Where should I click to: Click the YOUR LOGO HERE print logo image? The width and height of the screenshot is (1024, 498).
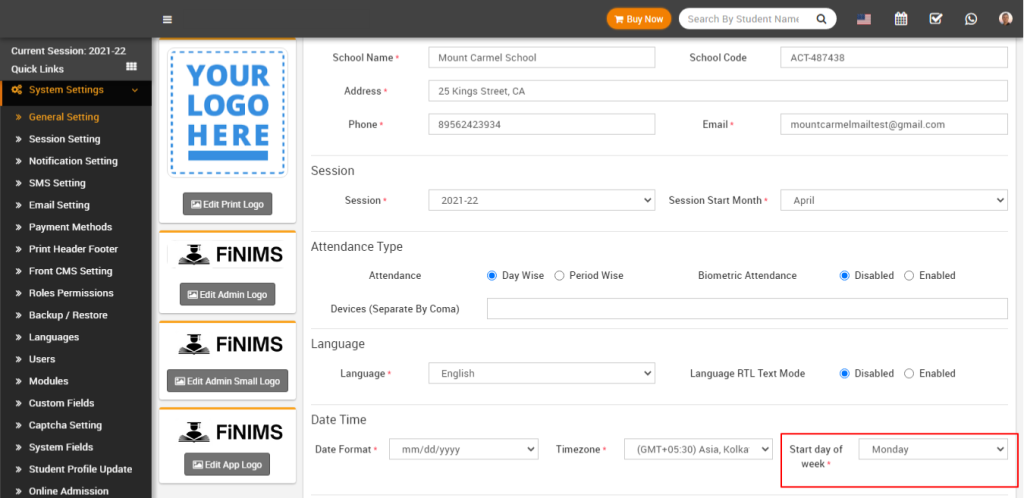228,112
